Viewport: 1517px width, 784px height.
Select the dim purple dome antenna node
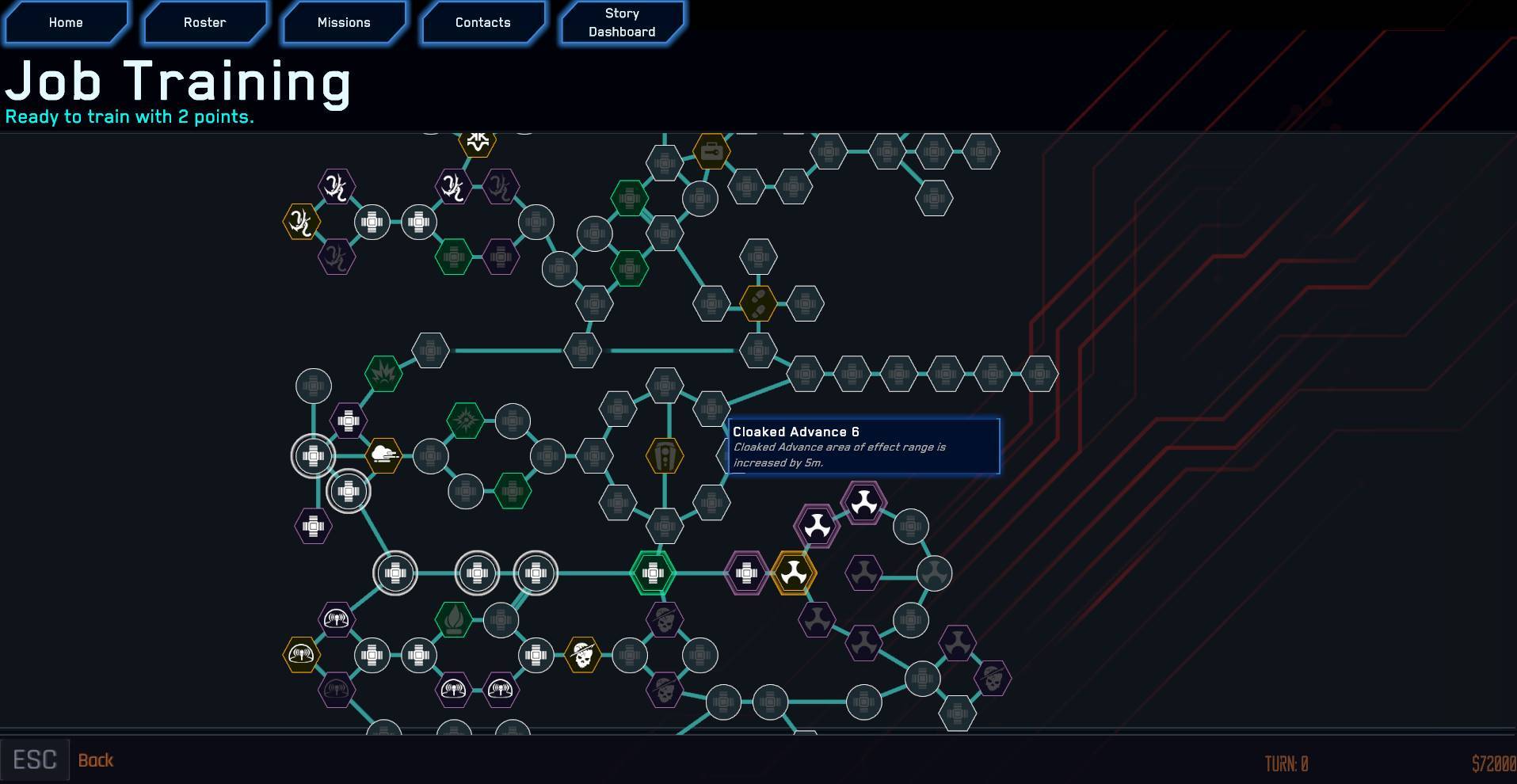337,690
